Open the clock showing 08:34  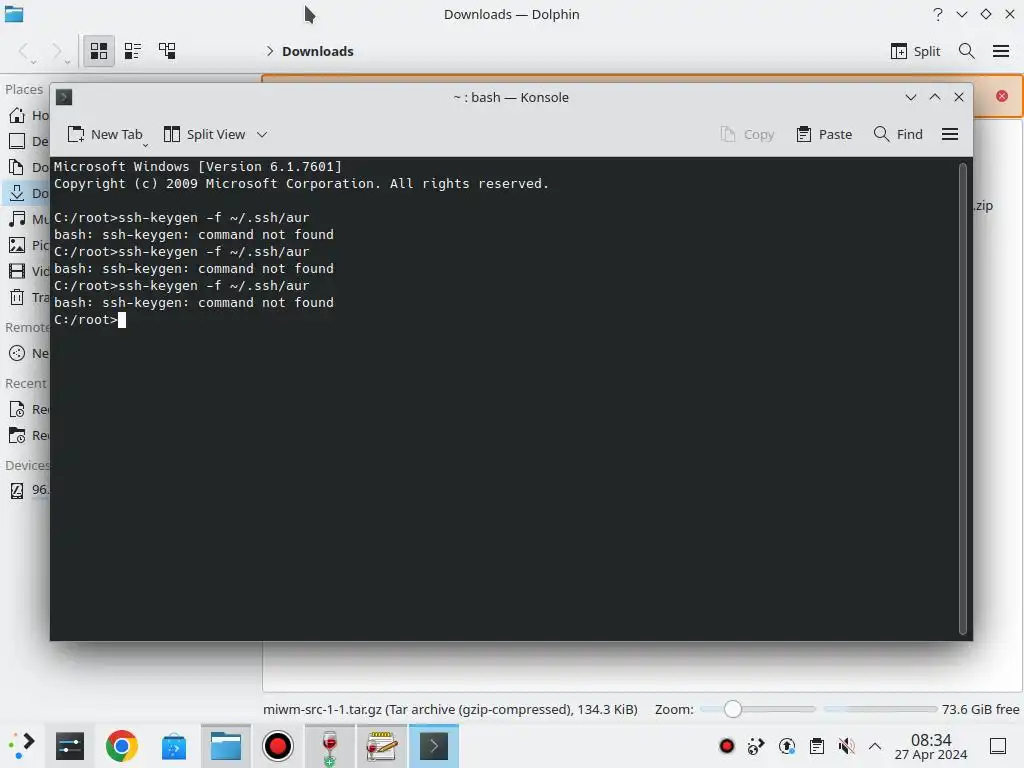(x=931, y=746)
